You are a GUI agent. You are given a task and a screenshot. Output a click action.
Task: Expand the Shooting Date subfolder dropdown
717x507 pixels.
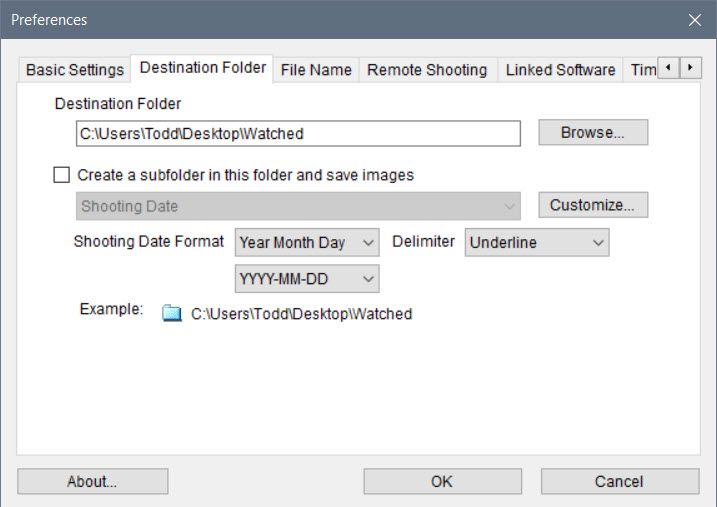click(x=298, y=206)
